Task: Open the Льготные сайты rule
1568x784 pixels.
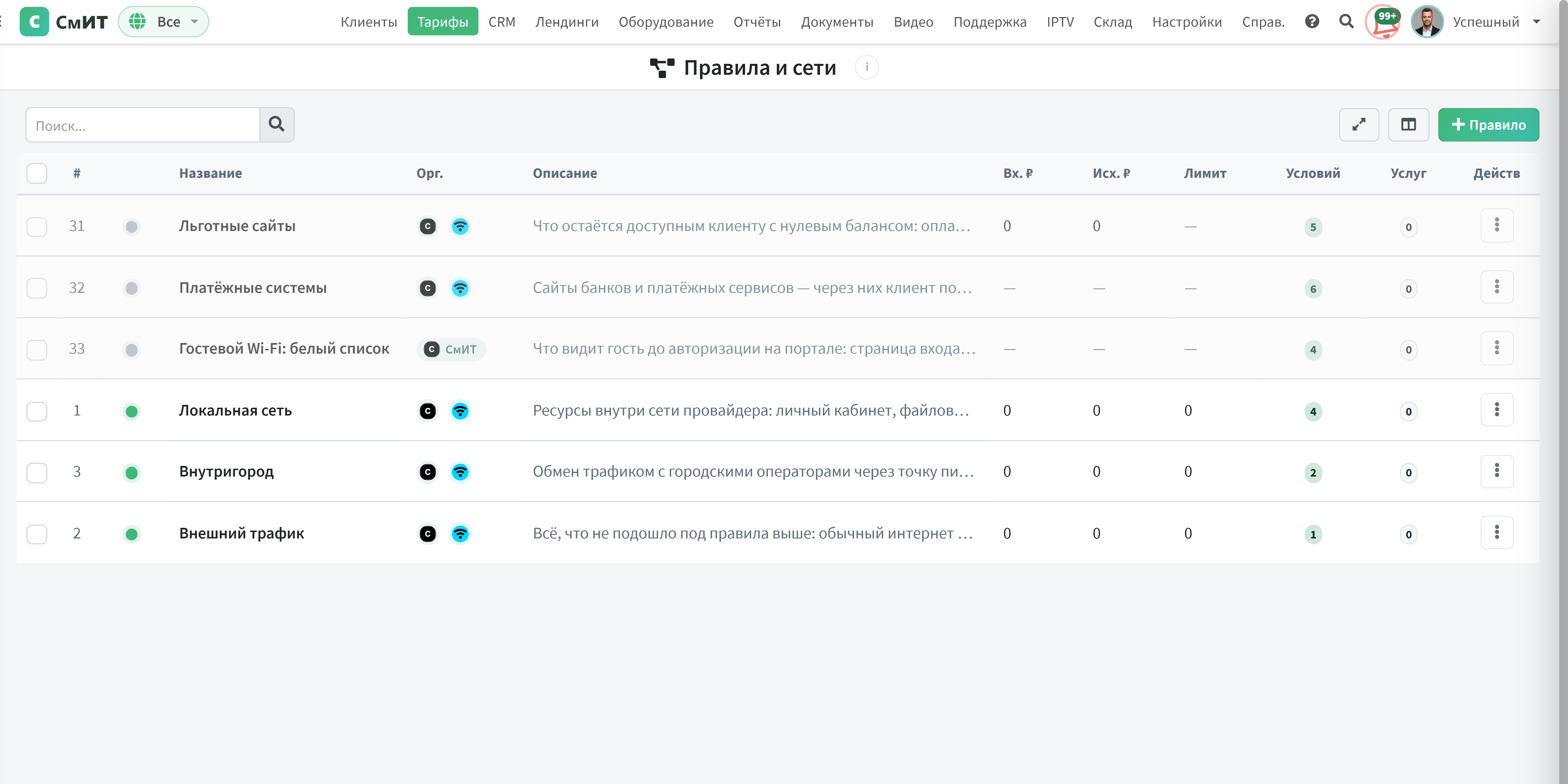Action: click(237, 226)
